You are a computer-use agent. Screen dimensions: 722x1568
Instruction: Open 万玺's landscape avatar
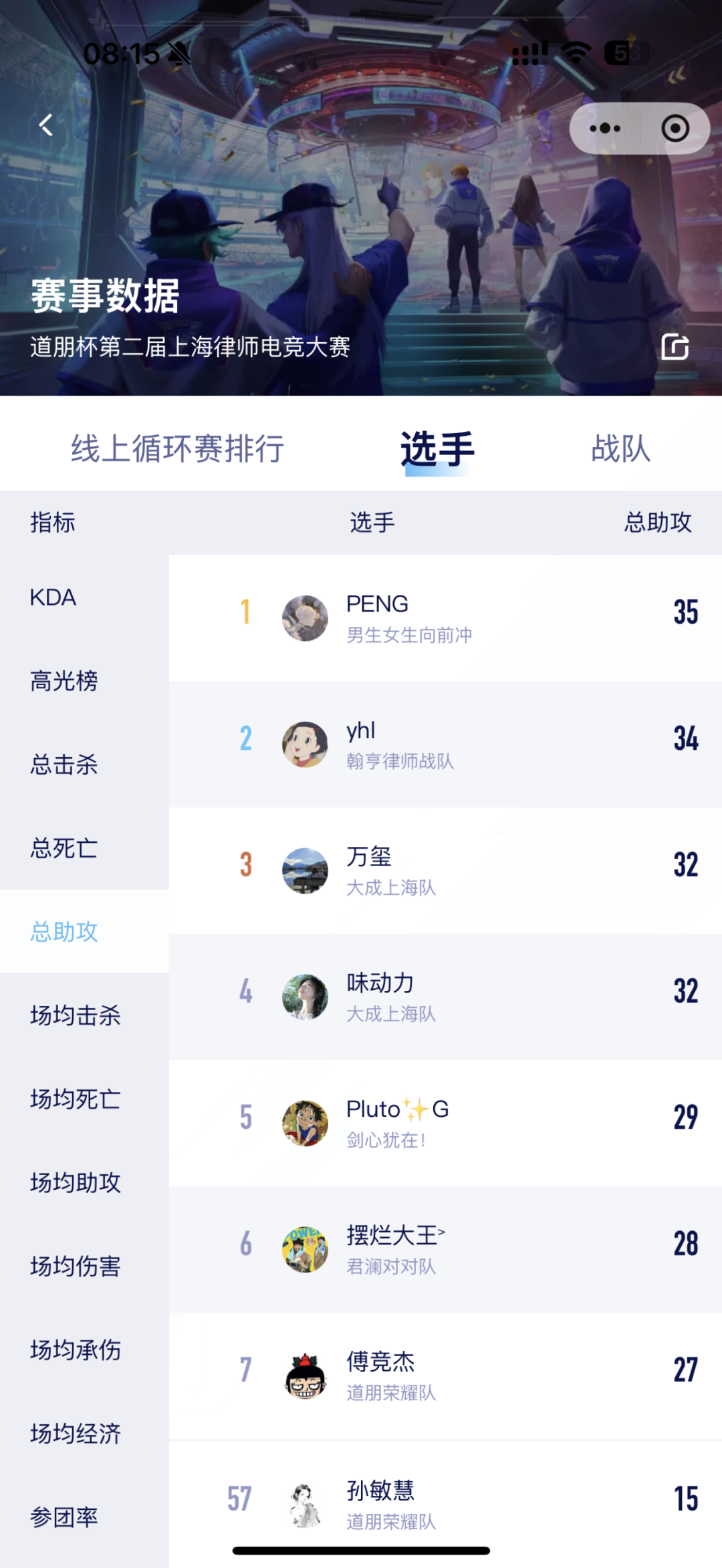305,871
